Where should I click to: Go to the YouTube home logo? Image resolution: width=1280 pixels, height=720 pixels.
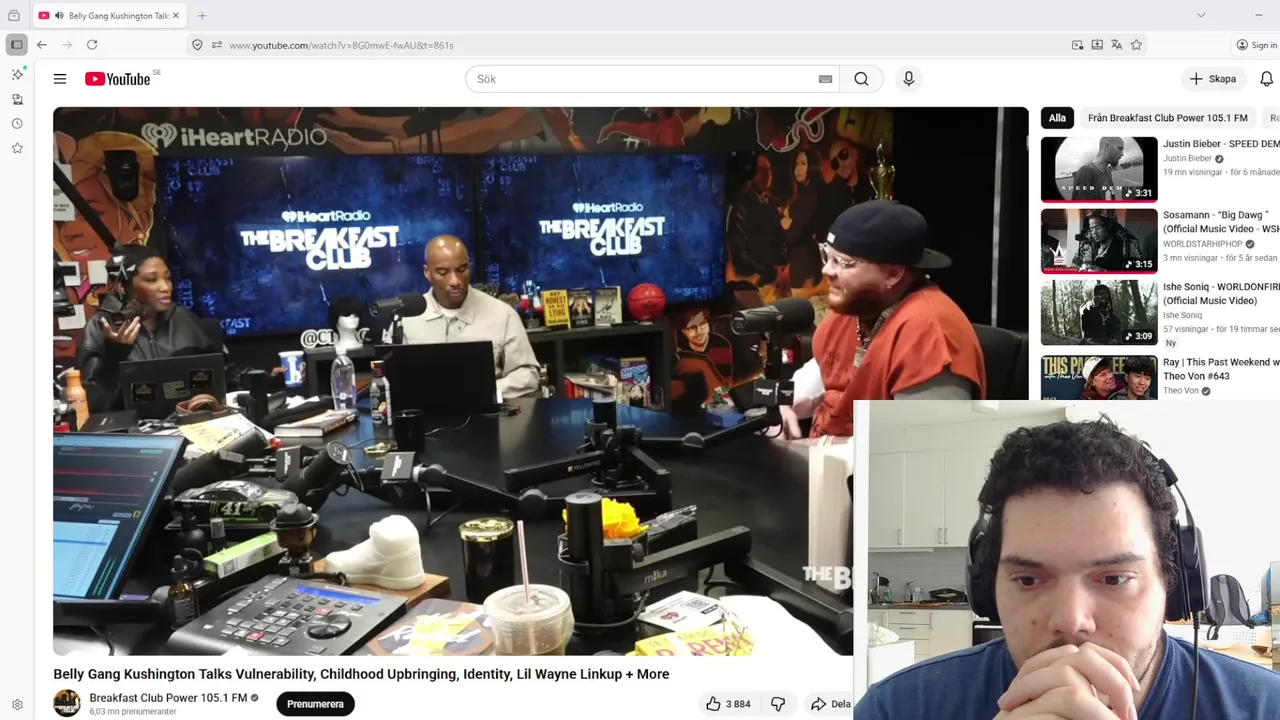pos(117,79)
